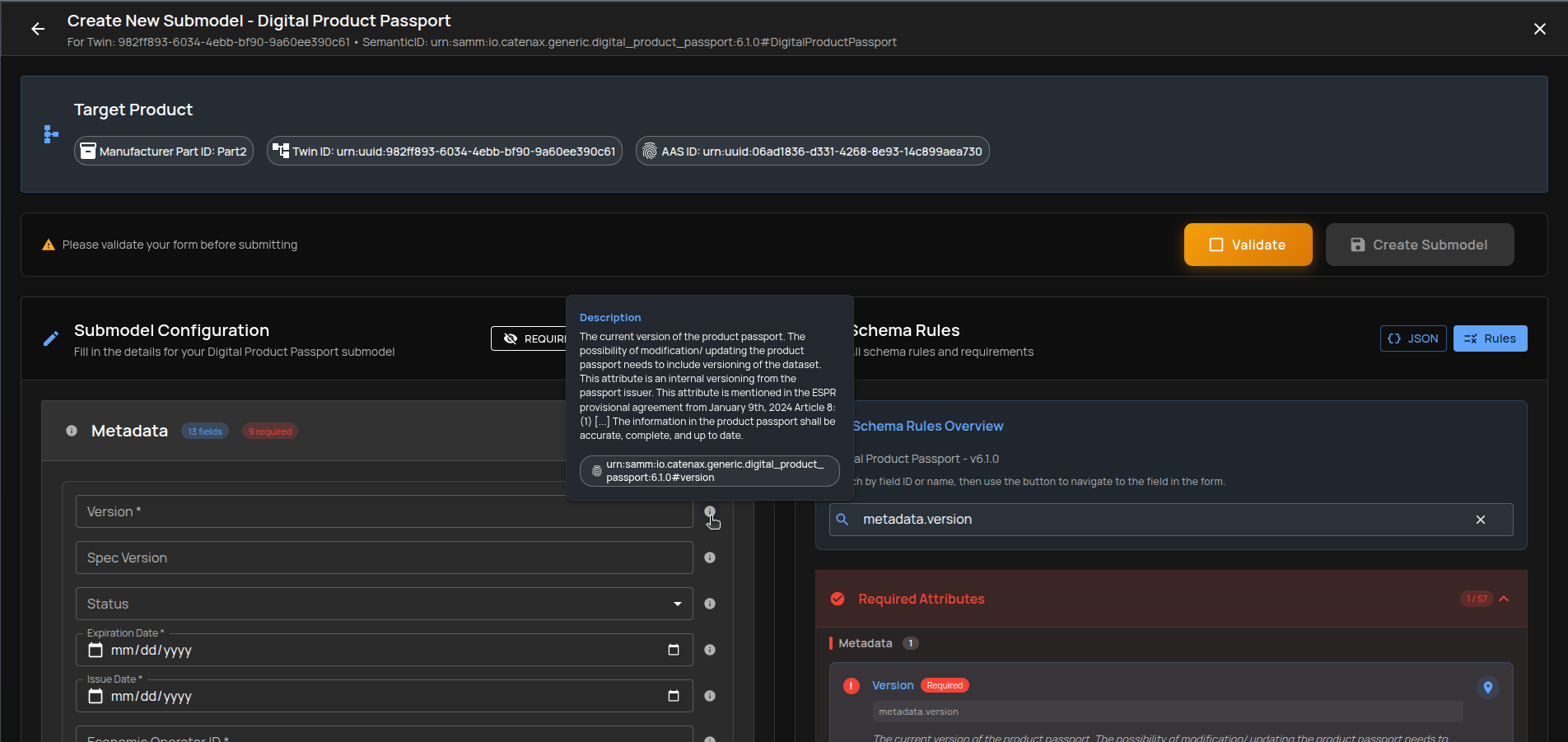Image resolution: width=1568 pixels, height=742 pixels.
Task: Click the Version input field
Action: click(384, 511)
